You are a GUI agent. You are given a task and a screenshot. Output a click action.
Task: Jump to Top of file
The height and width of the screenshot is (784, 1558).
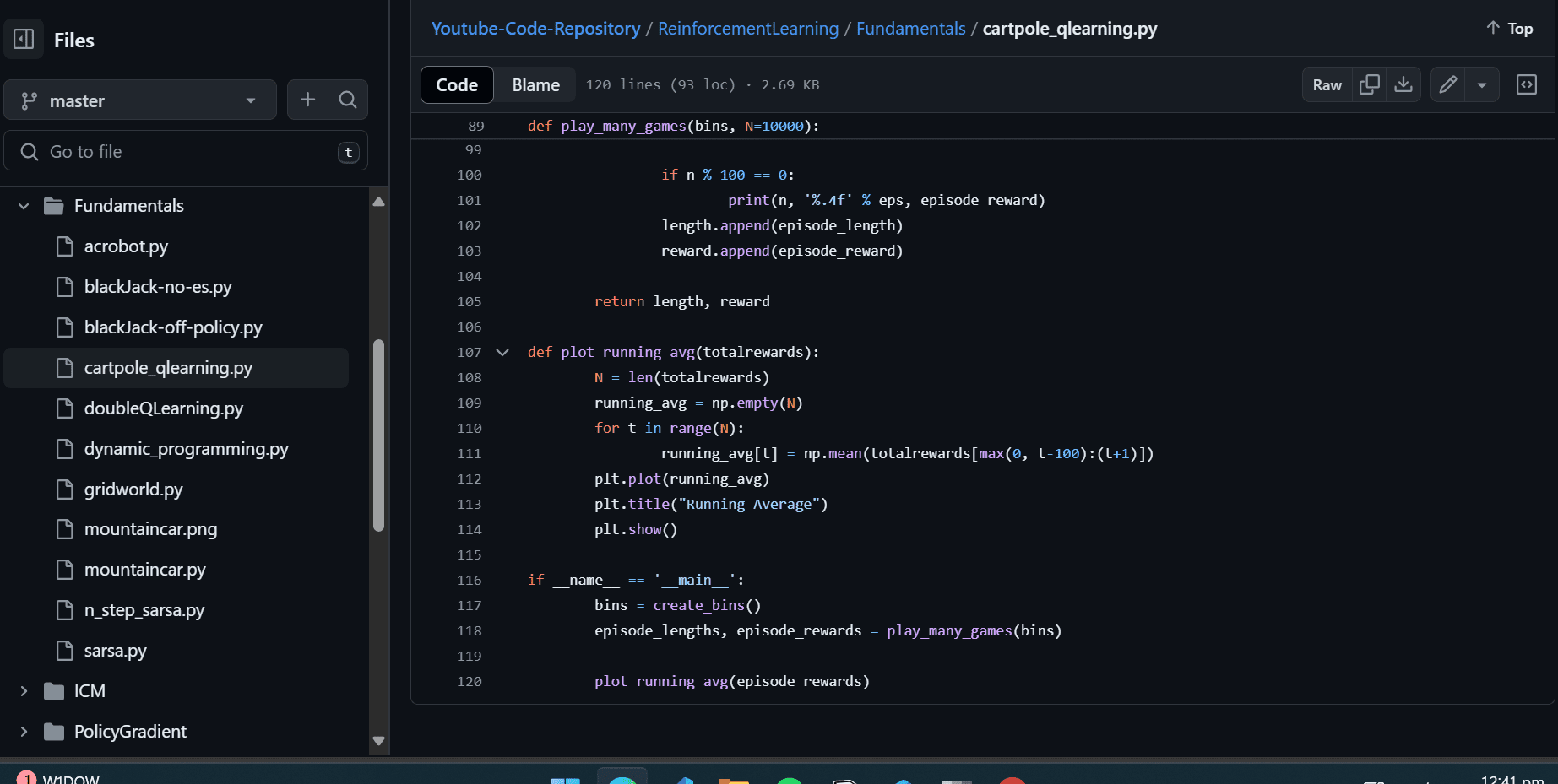coord(1510,29)
